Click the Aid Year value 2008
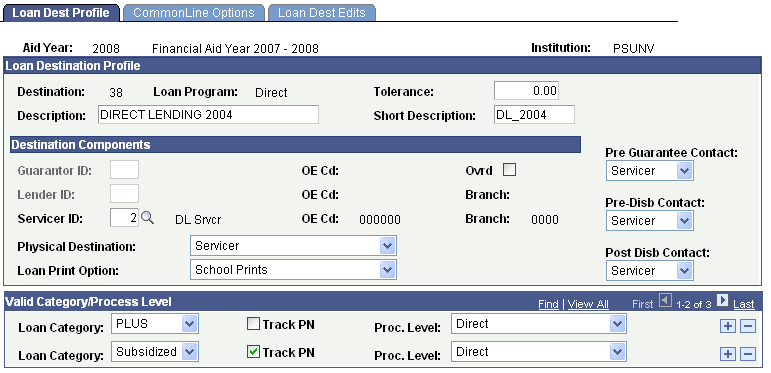 click(106, 49)
